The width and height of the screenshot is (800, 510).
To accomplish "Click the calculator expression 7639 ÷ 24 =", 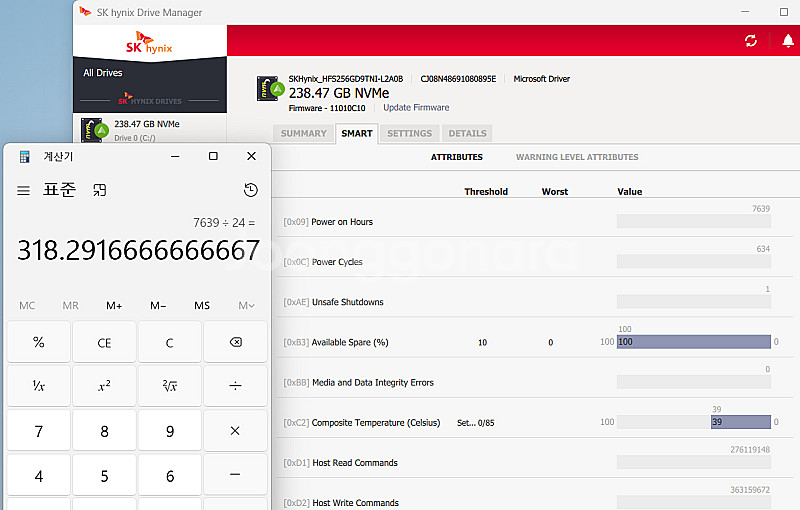I will tap(224, 223).
